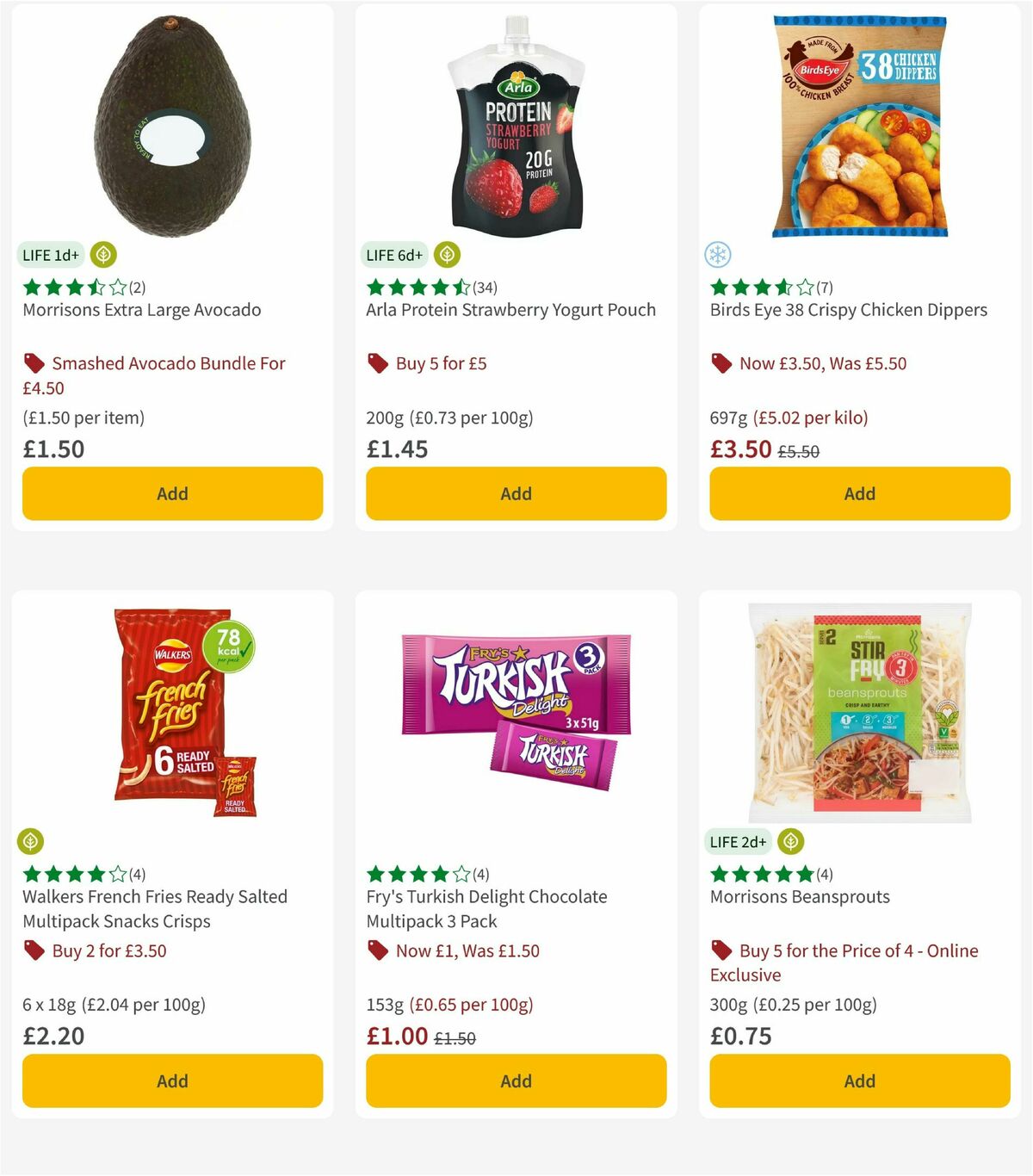Click the leaf icon next to LIFE 2d+ badge
Screen dimensions: 1033x1176
pyautogui.click(x=789, y=841)
